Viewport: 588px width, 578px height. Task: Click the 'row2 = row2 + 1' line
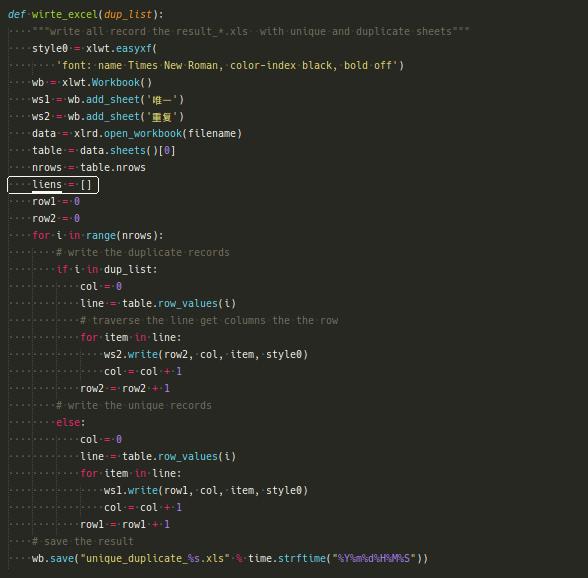(x=125, y=388)
